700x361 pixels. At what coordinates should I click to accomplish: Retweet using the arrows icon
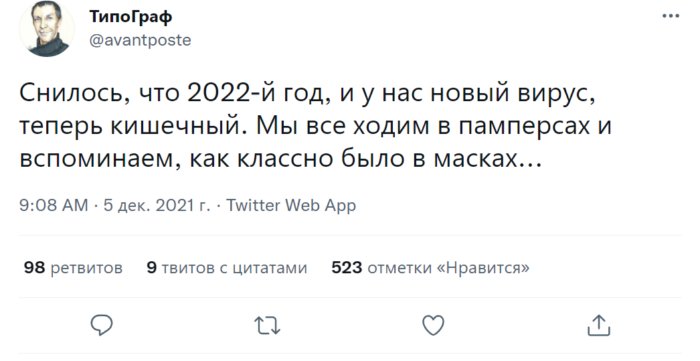click(267, 325)
